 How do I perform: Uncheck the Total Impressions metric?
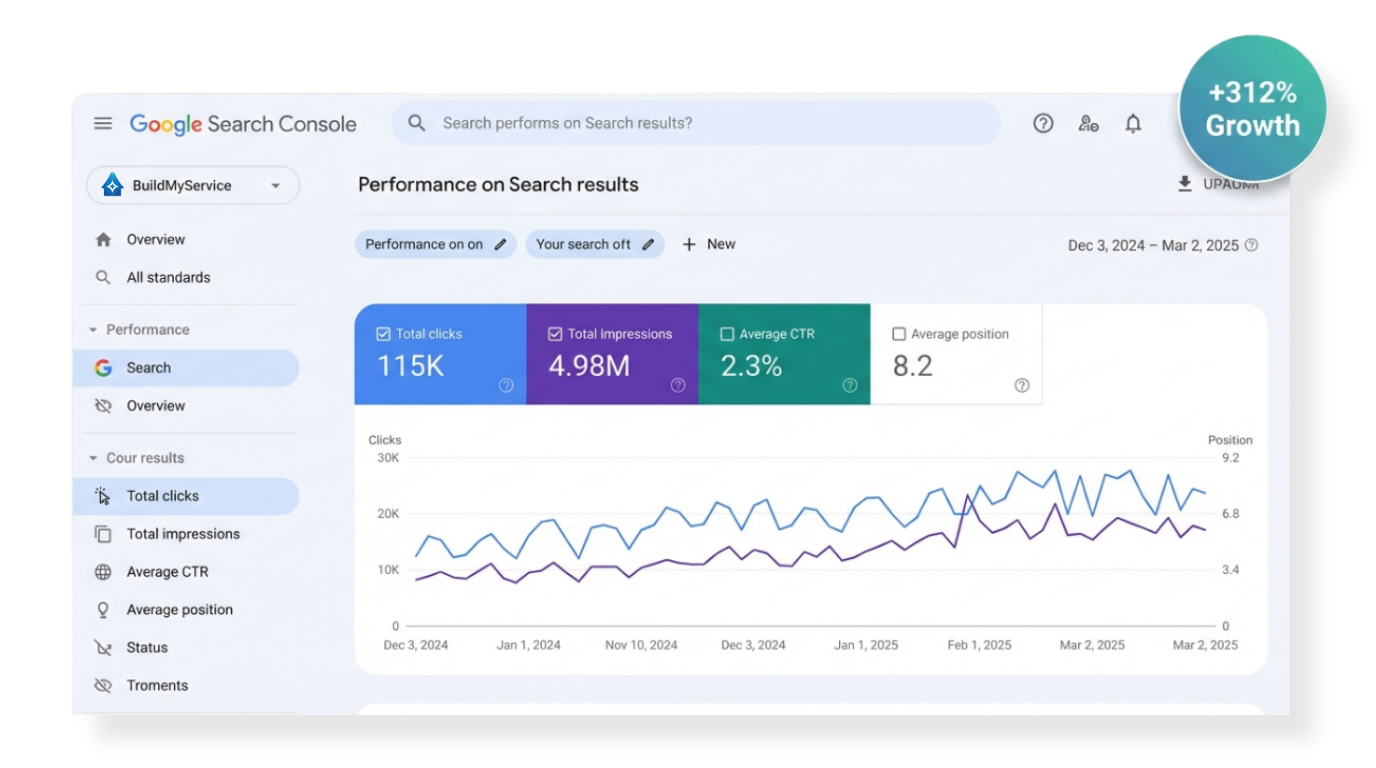[554, 333]
